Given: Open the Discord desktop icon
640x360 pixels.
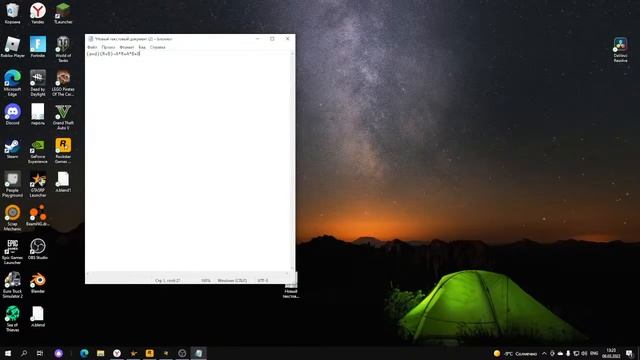Looking at the screenshot, I should click(x=12, y=114).
